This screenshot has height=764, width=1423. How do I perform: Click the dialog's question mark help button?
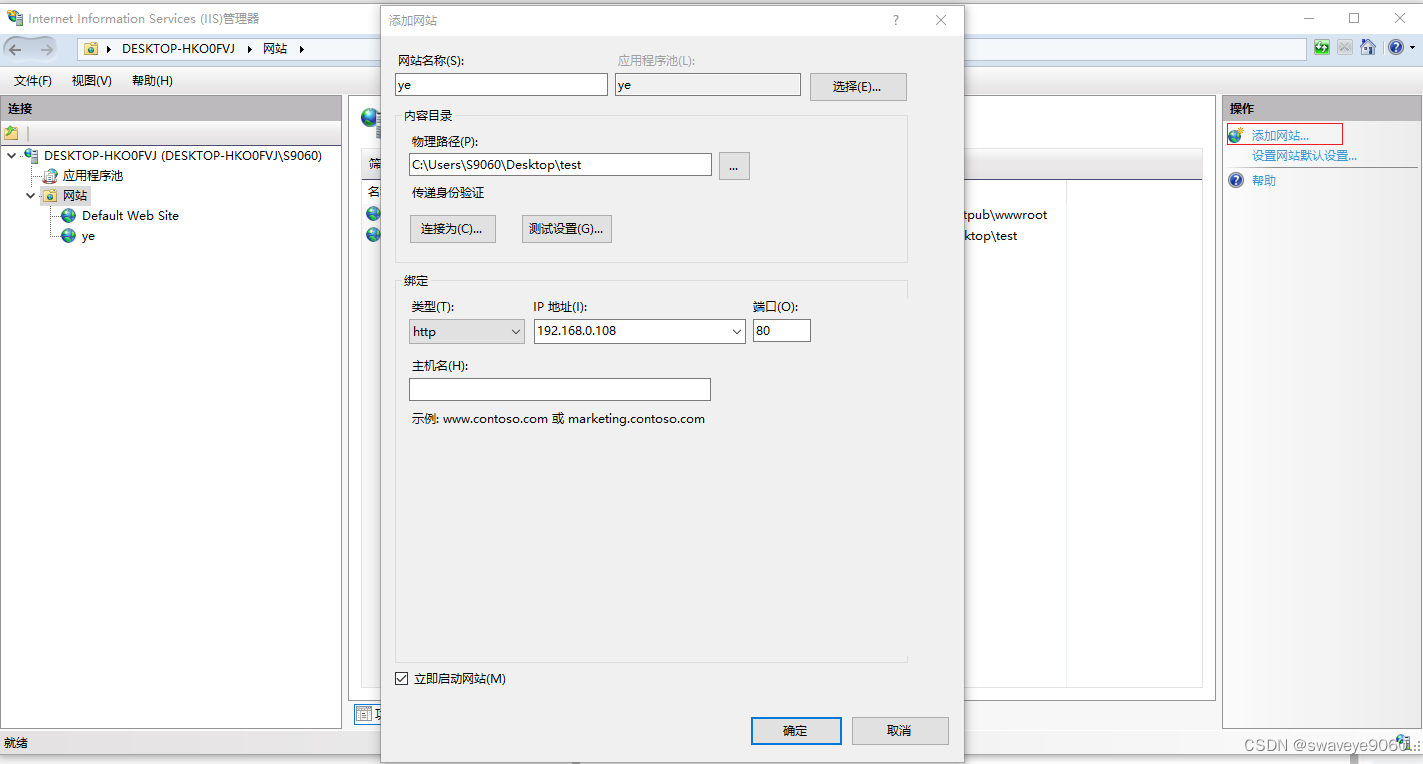pyautogui.click(x=896, y=20)
